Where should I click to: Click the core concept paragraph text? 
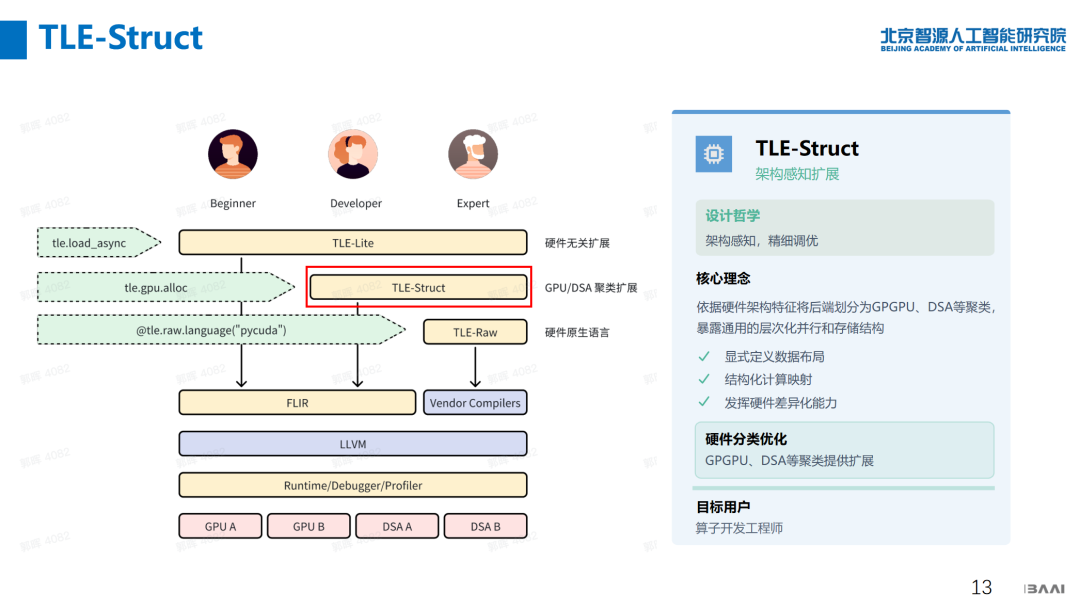click(846, 317)
